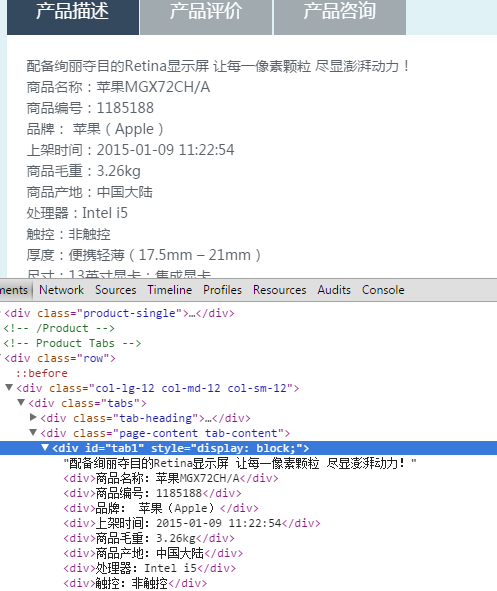This screenshot has width=497, height=591.
Task: Select the product-single div element row
Action: pos(119,313)
